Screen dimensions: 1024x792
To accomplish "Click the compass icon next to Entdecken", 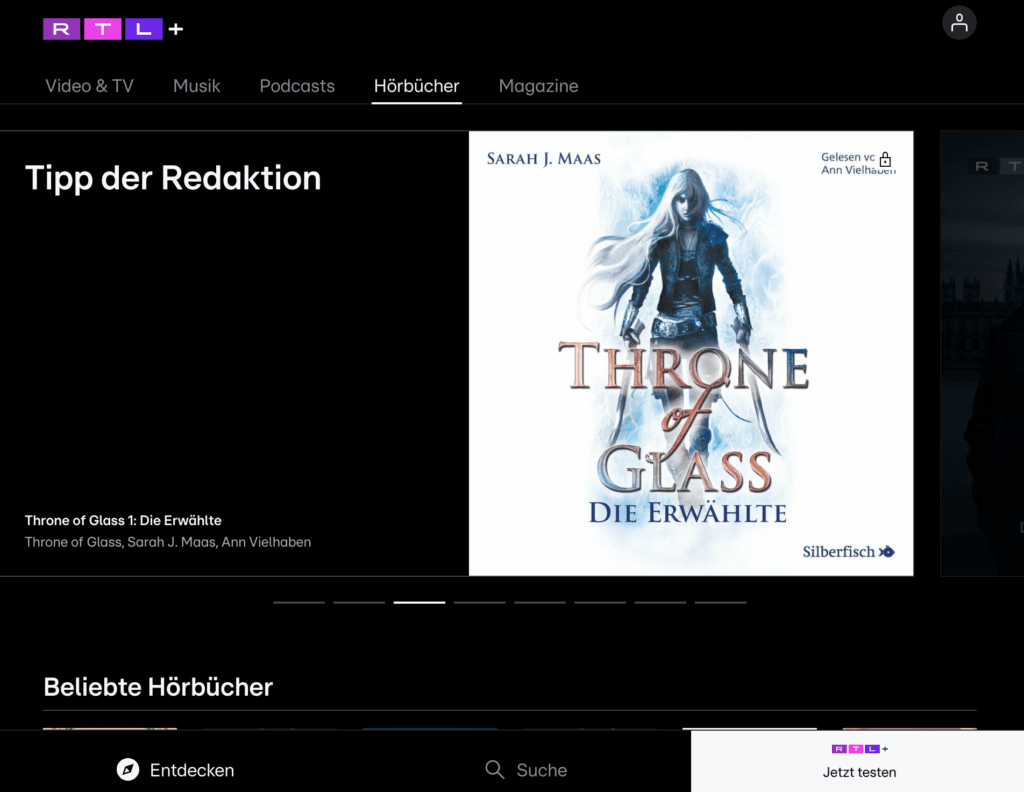I will [128, 770].
